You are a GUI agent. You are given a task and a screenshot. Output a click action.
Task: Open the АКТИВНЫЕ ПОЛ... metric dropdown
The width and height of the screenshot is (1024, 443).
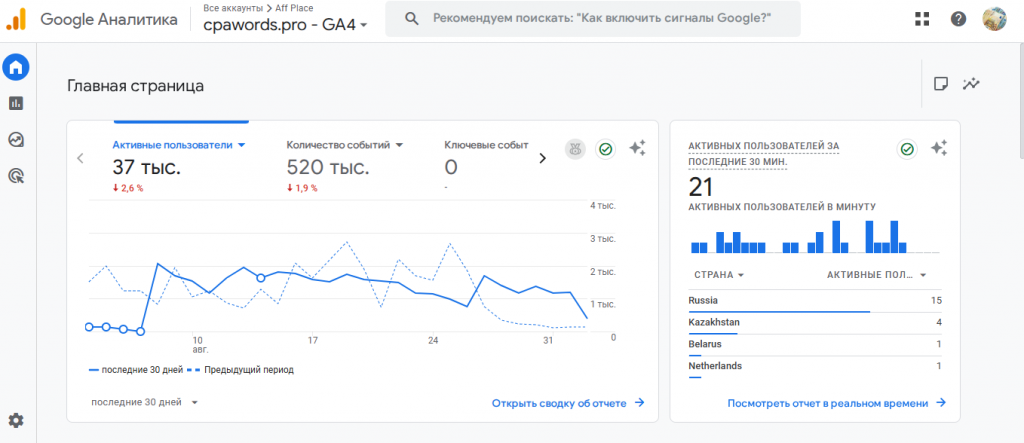(876, 275)
